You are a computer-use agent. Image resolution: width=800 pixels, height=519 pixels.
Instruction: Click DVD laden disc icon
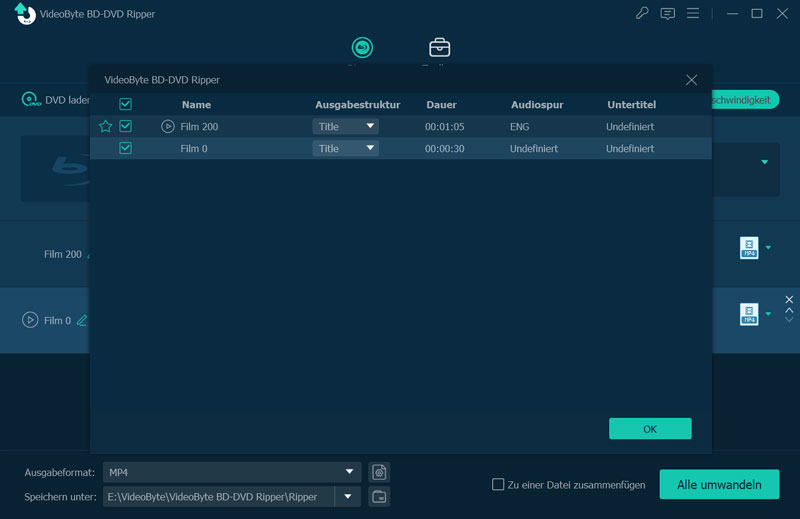pos(31,100)
